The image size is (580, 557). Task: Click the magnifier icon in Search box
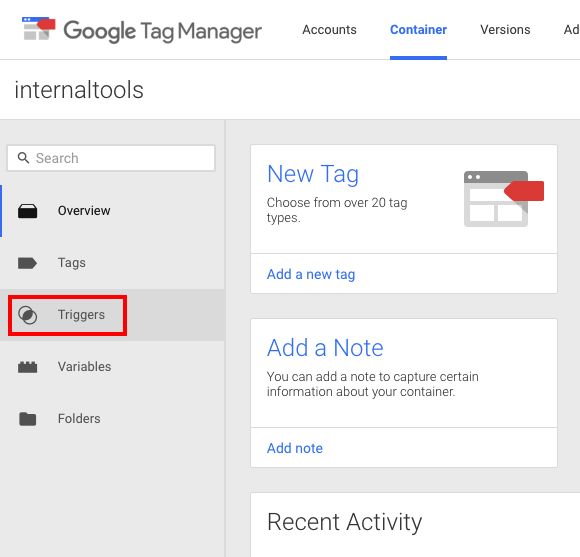pyautogui.click(x=23, y=158)
